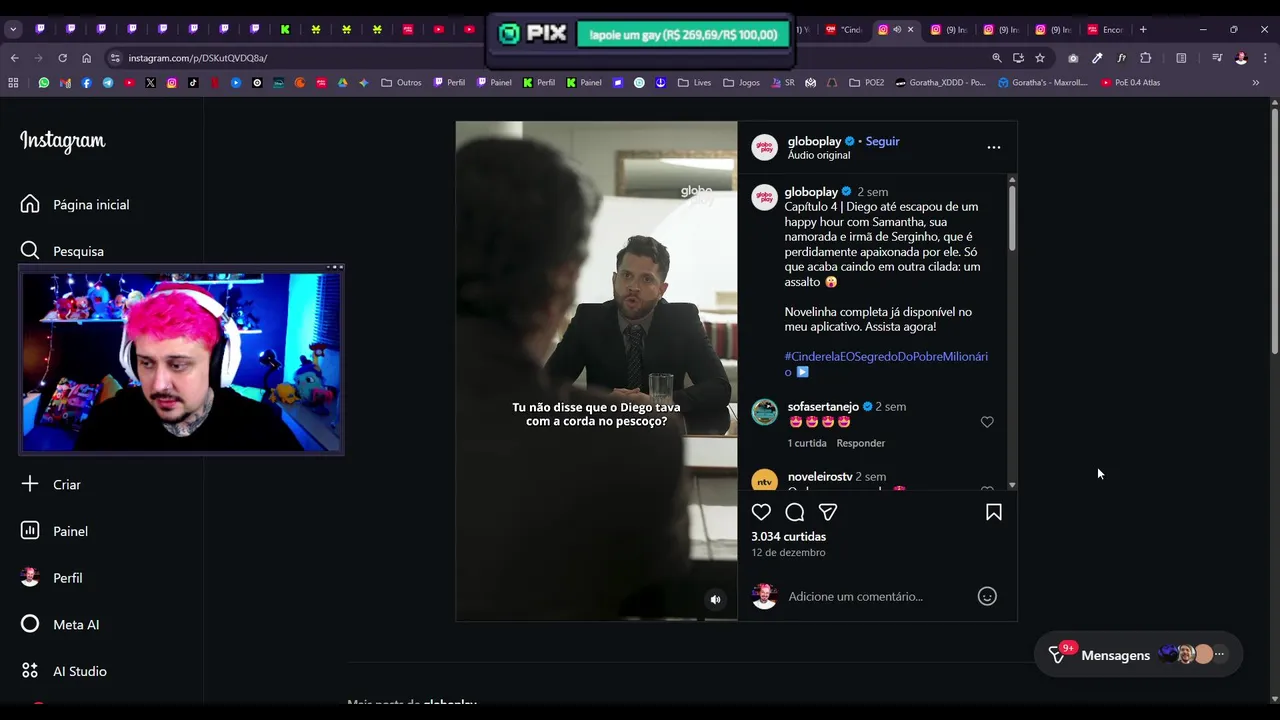Open globoplay avatar next to caption

coord(765,197)
